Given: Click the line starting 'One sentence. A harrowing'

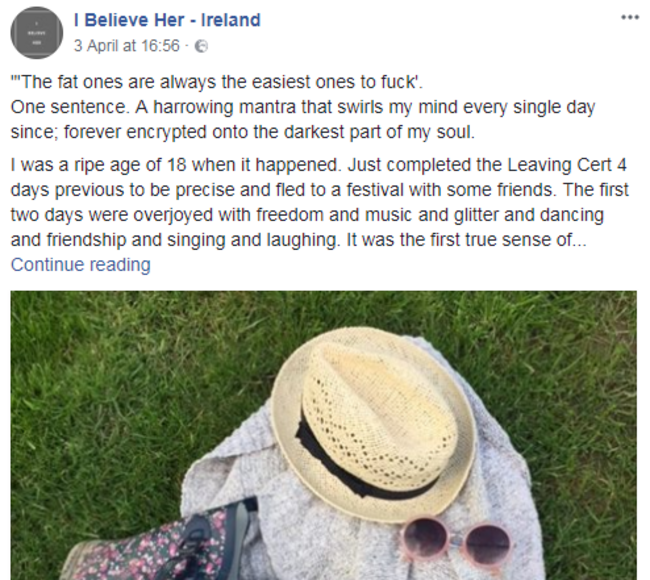Looking at the screenshot, I should click(303, 107).
